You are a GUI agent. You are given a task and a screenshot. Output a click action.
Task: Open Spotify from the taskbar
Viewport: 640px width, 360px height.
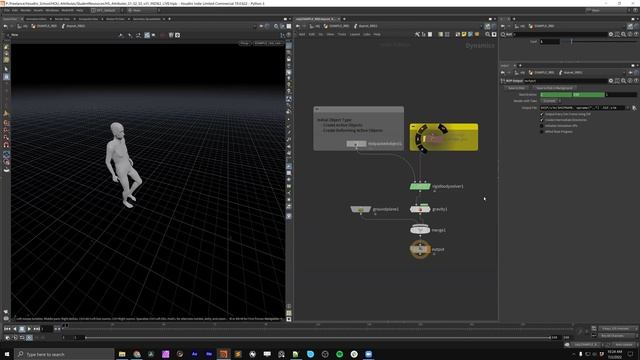point(339,354)
